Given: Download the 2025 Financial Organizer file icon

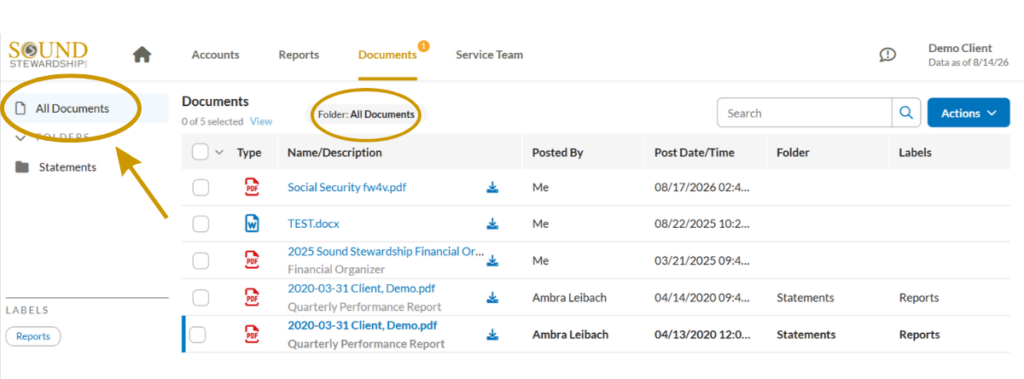Looking at the screenshot, I should [492, 261].
